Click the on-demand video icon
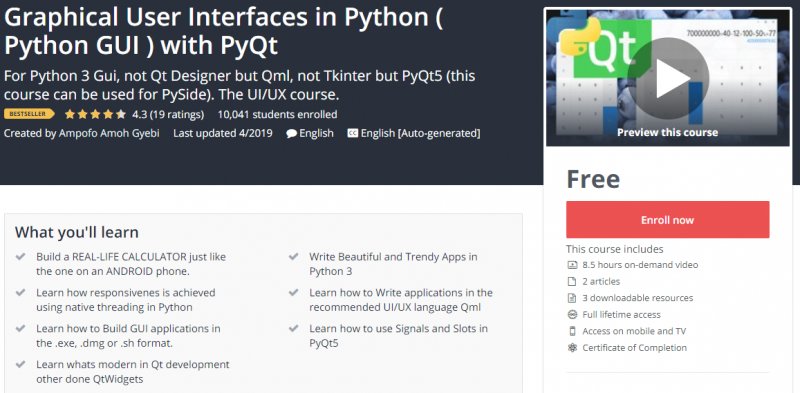The image size is (800, 393). click(x=572, y=265)
